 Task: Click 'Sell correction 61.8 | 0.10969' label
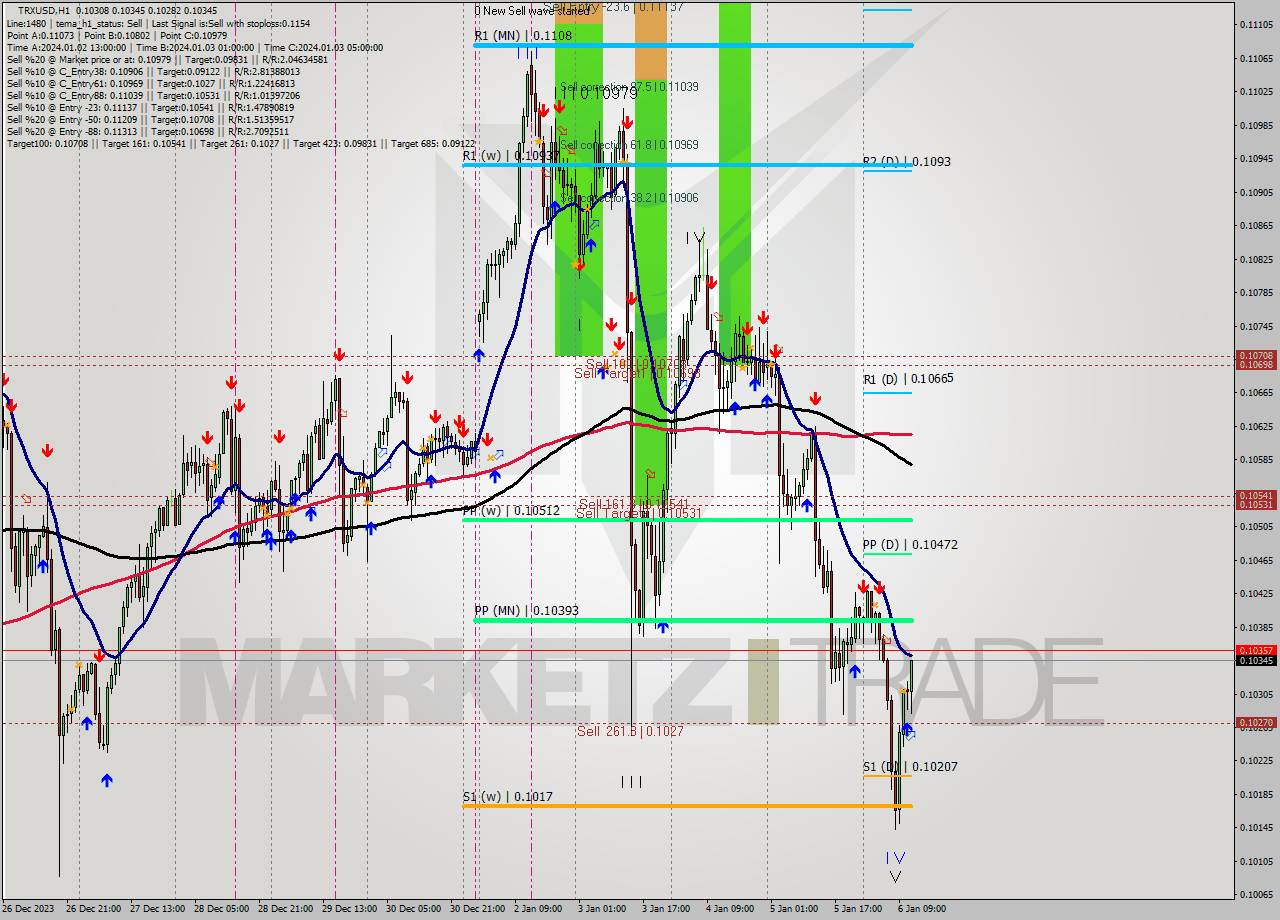click(x=629, y=145)
